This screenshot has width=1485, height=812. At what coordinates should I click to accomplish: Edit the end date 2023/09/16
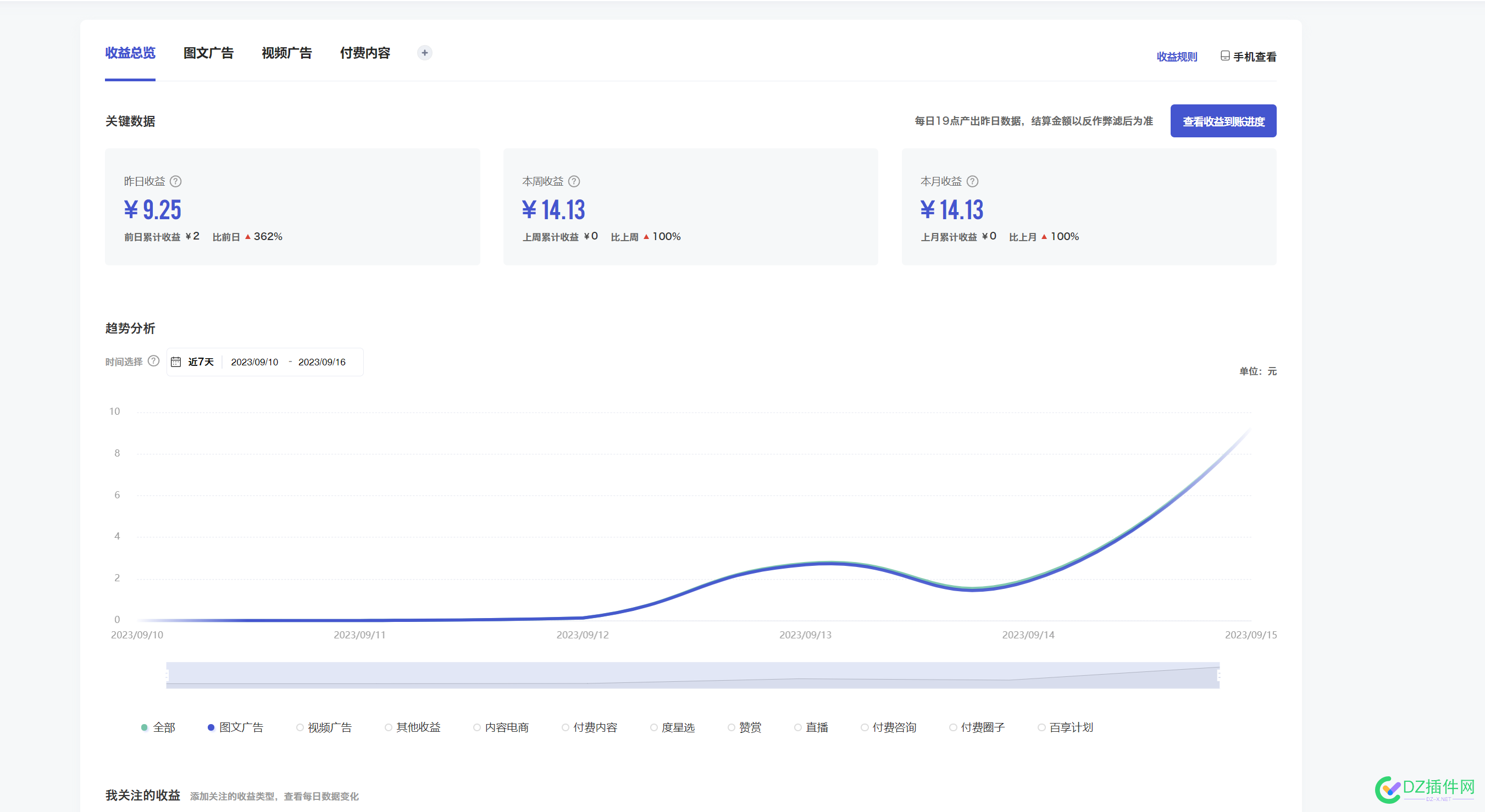322,362
